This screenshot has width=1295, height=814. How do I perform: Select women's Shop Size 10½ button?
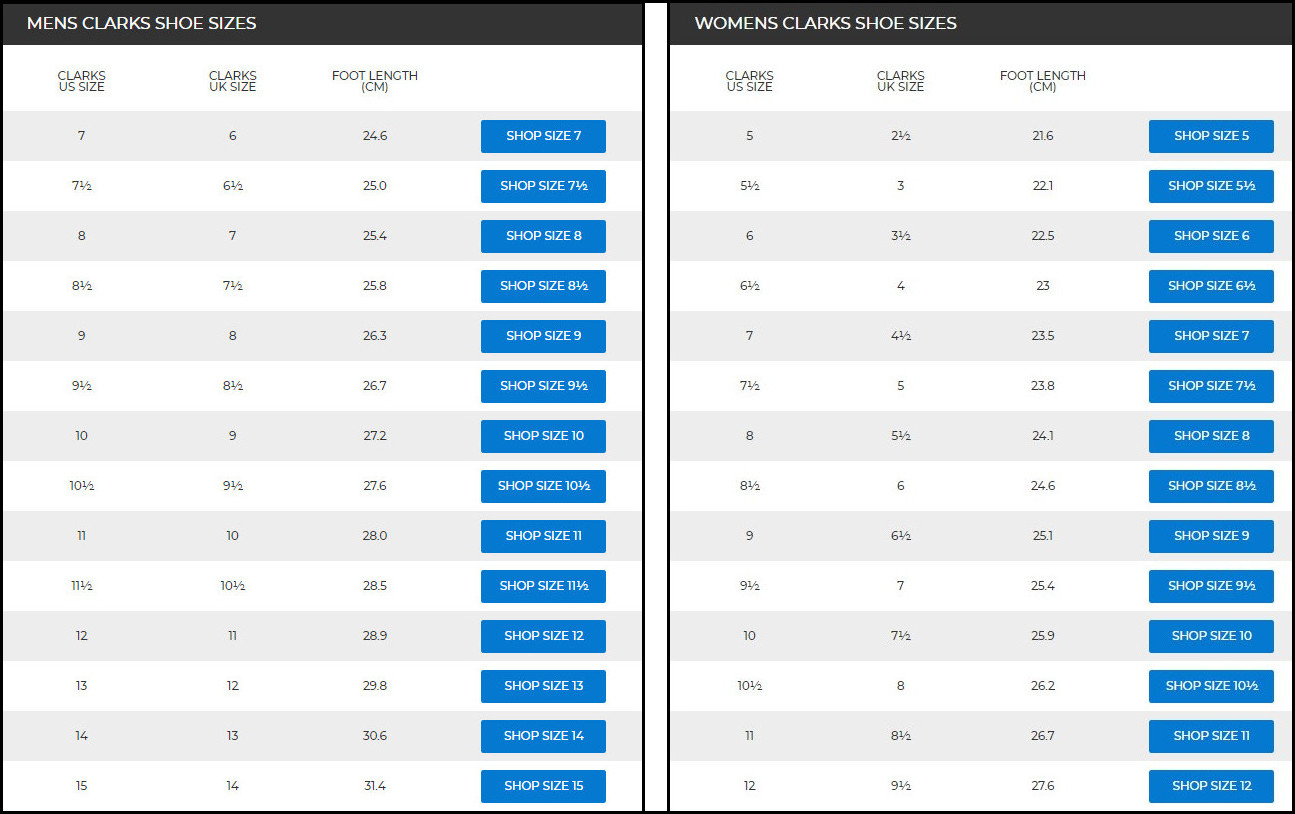tap(1211, 686)
